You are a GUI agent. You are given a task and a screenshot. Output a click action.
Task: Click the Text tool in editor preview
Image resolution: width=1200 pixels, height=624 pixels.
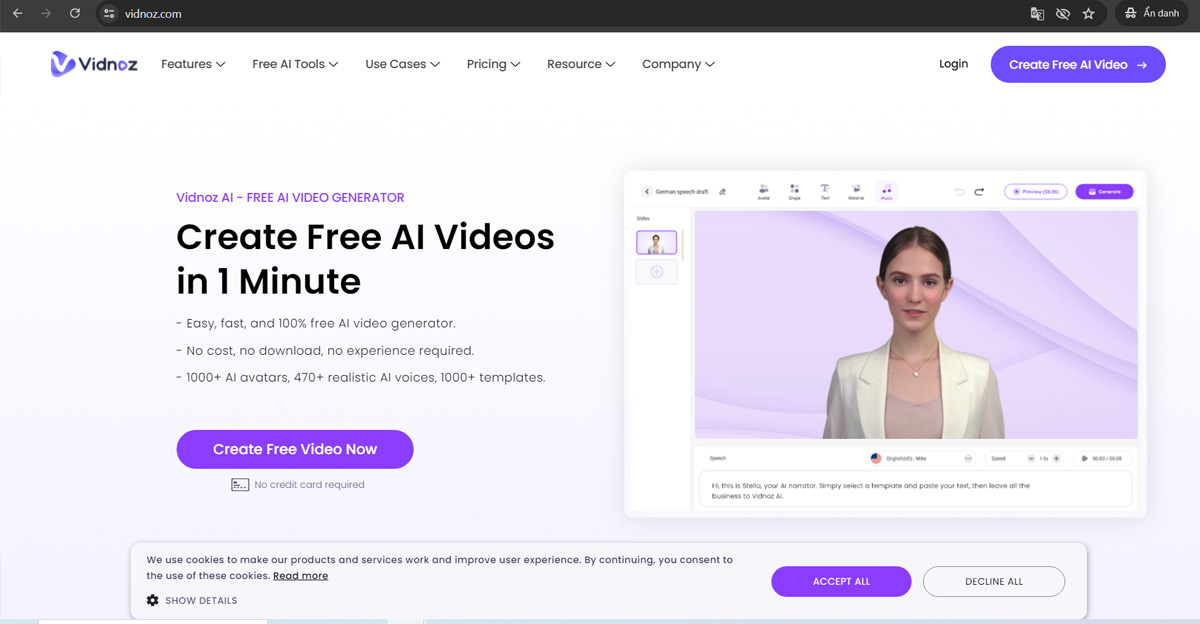click(825, 191)
